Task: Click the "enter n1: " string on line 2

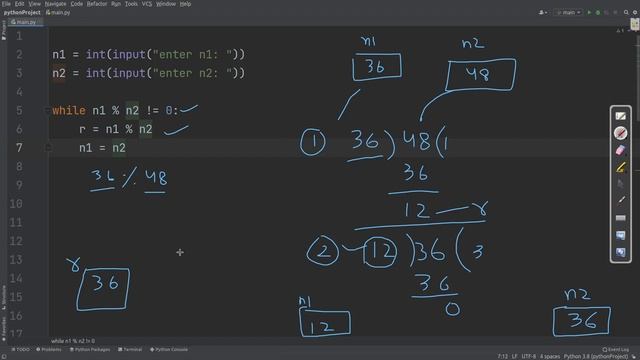Action: point(193,55)
